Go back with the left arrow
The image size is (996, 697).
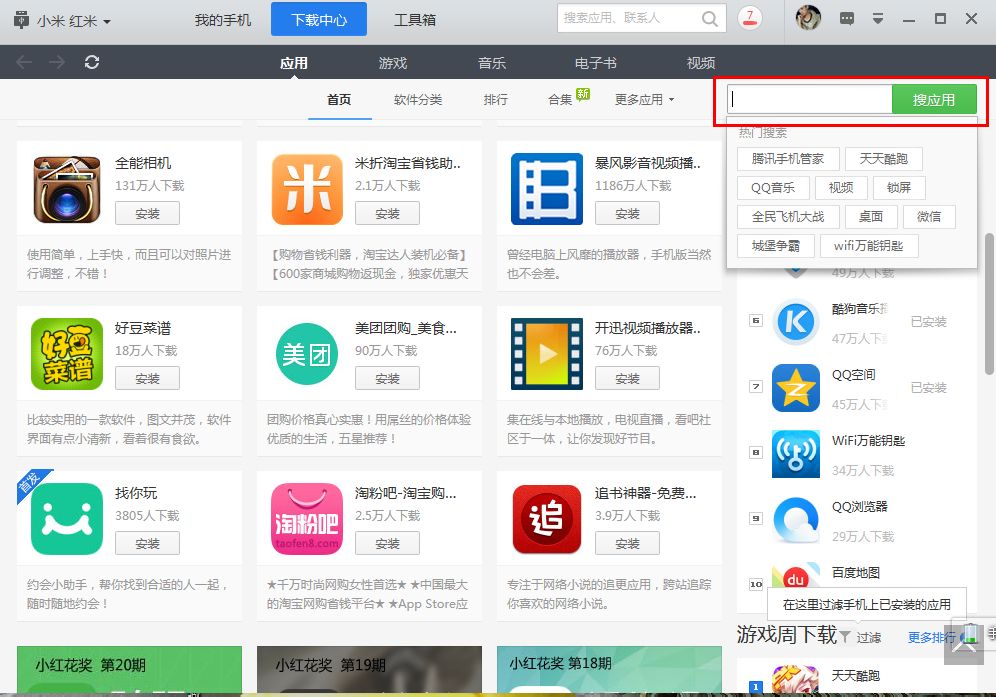pos(24,62)
